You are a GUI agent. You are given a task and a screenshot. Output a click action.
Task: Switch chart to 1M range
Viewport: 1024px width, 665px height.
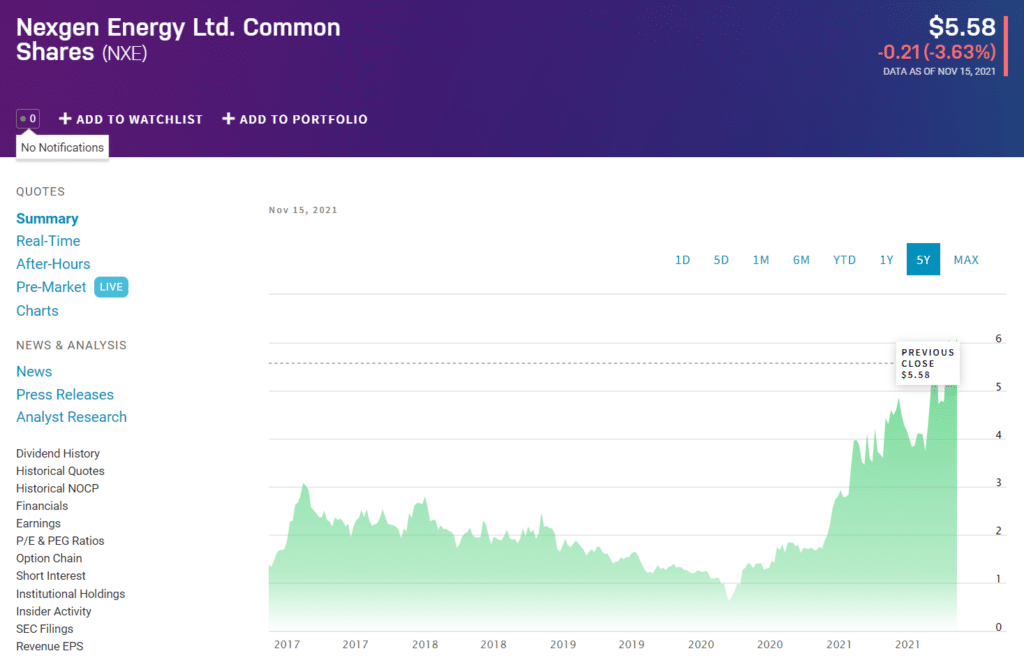tap(761, 260)
